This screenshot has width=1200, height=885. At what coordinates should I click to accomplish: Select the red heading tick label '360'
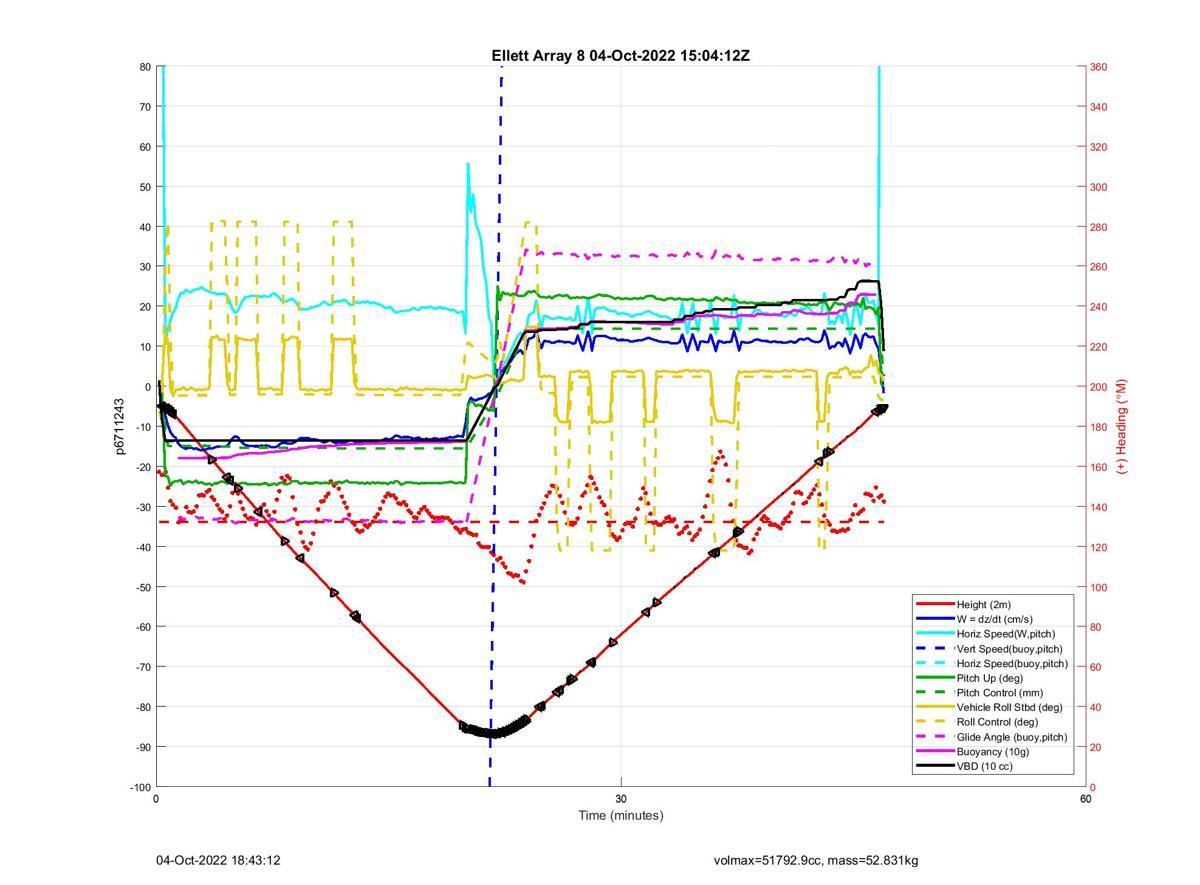1098,67
